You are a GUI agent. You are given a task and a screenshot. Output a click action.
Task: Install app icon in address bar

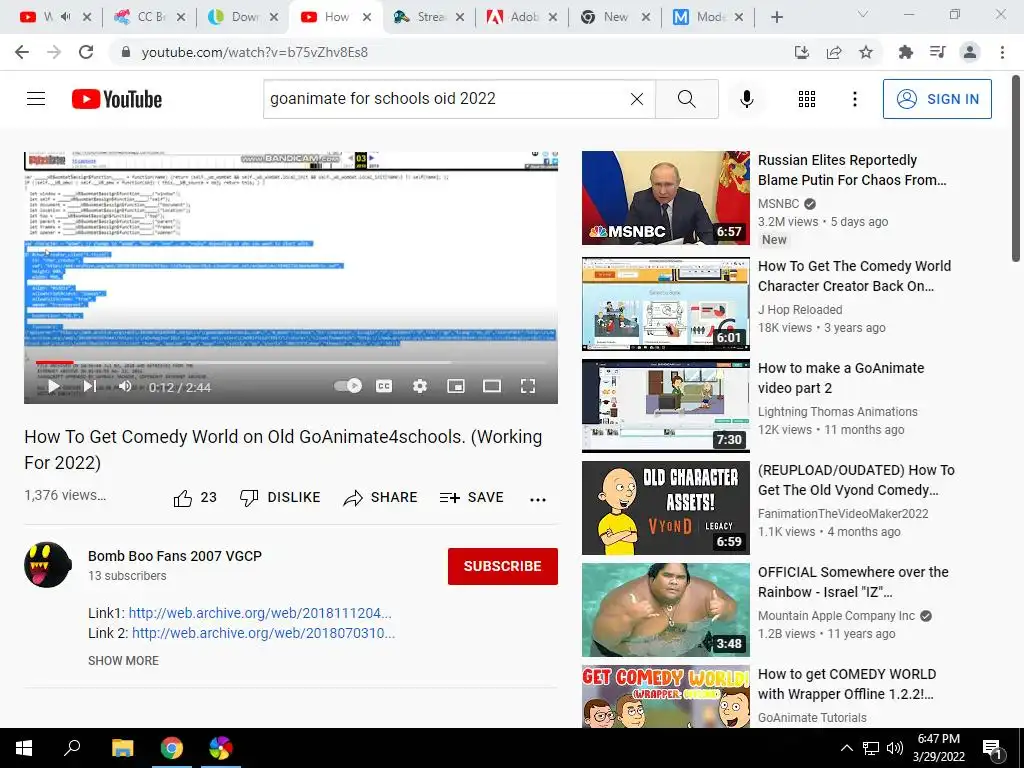[802, 52]
